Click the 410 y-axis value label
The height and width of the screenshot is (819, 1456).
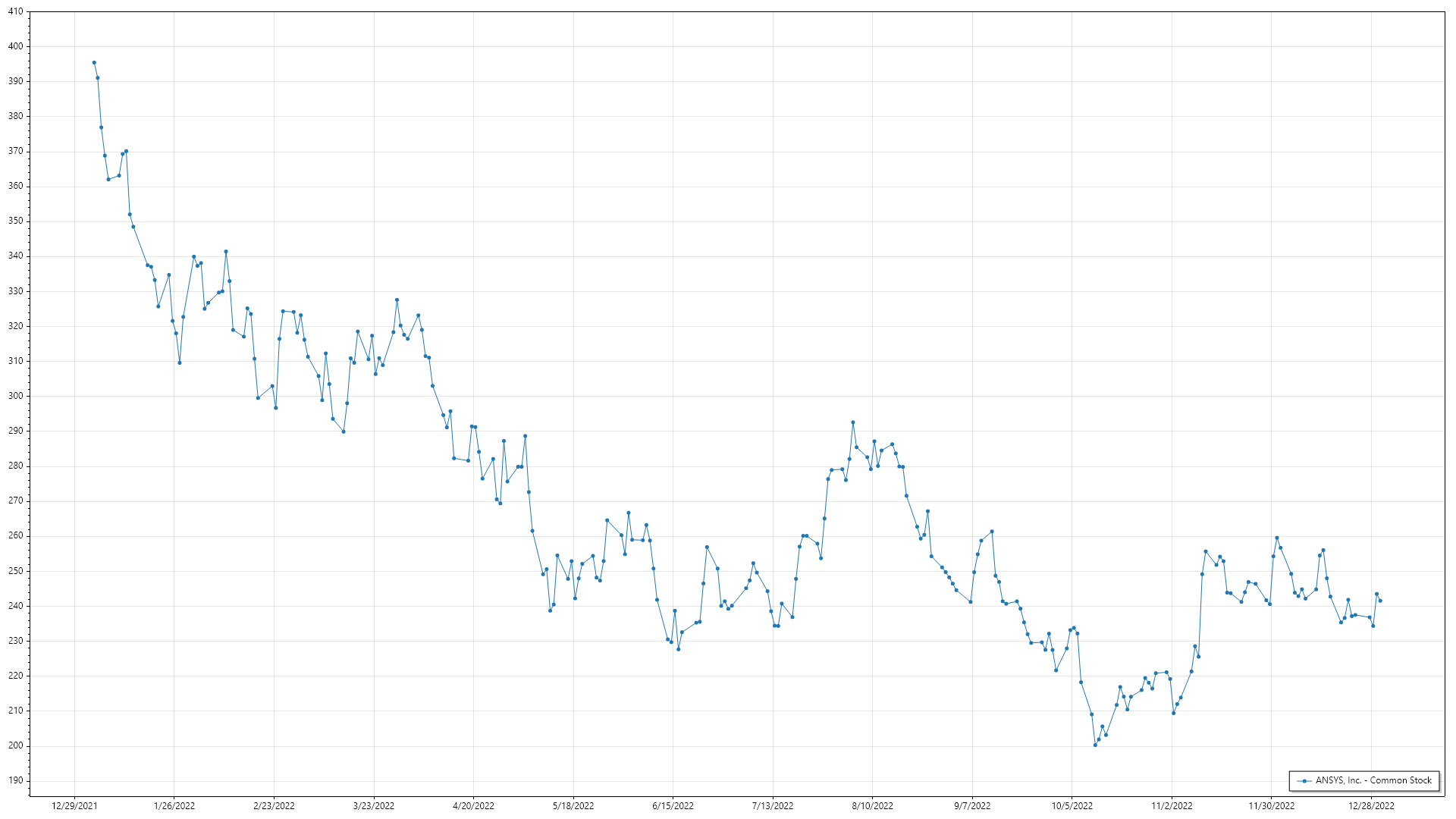pos(15,12)
